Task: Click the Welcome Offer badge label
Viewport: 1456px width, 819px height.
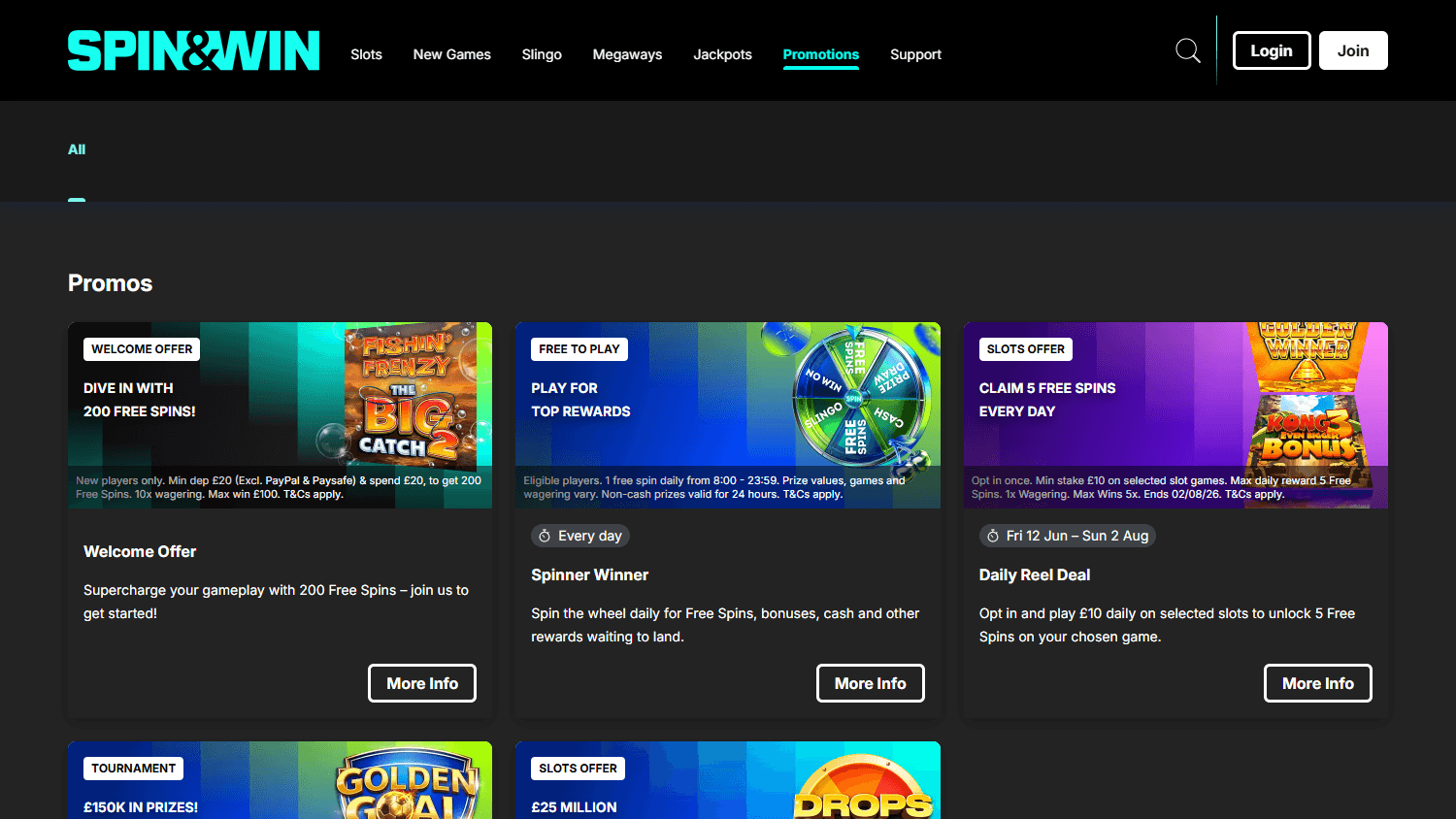Action: [142, 349]
